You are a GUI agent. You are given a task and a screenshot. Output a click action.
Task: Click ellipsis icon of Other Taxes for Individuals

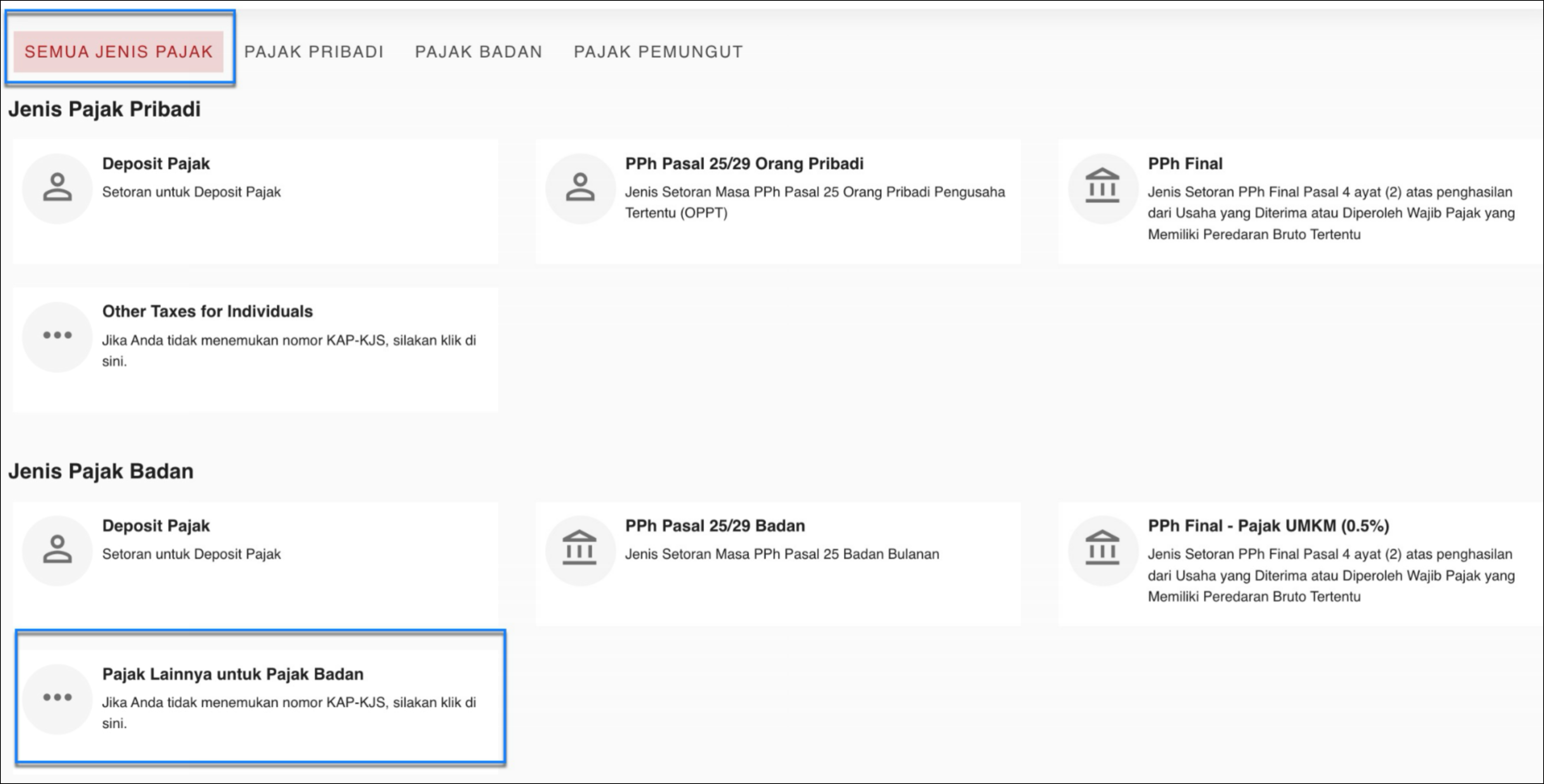[57, 336]
